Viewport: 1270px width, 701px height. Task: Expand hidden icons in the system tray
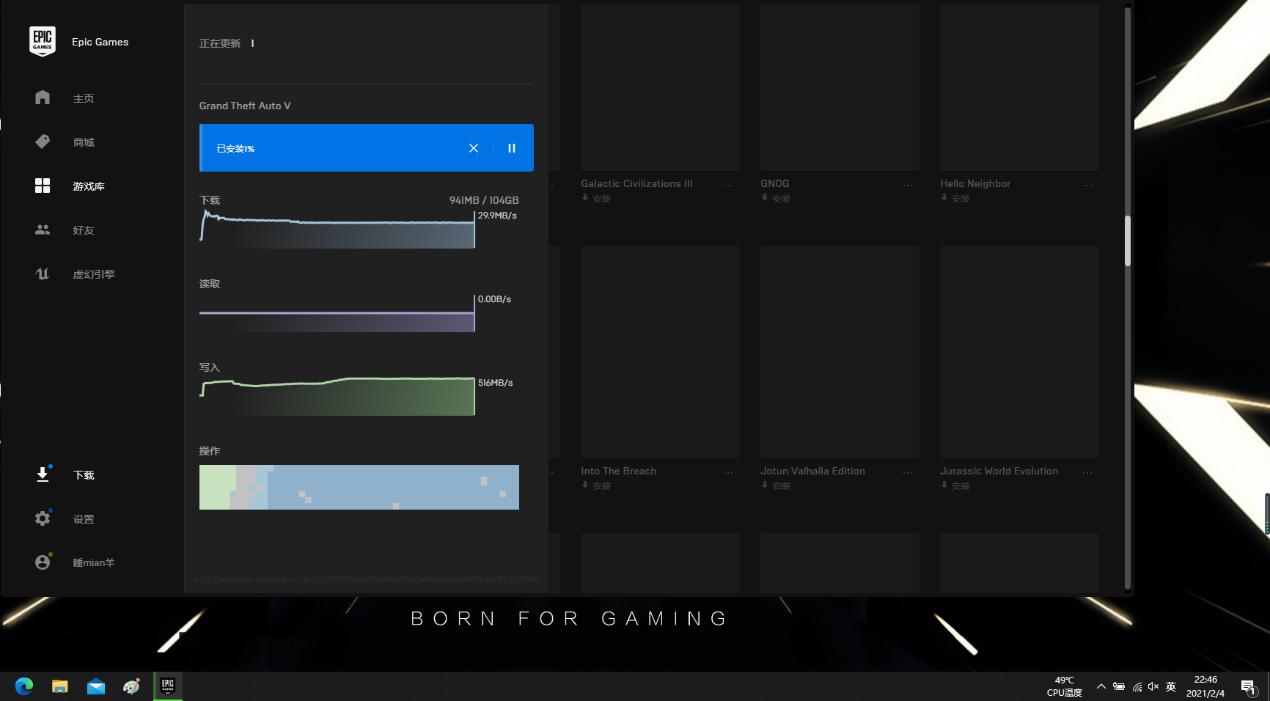coord(1101,686)
